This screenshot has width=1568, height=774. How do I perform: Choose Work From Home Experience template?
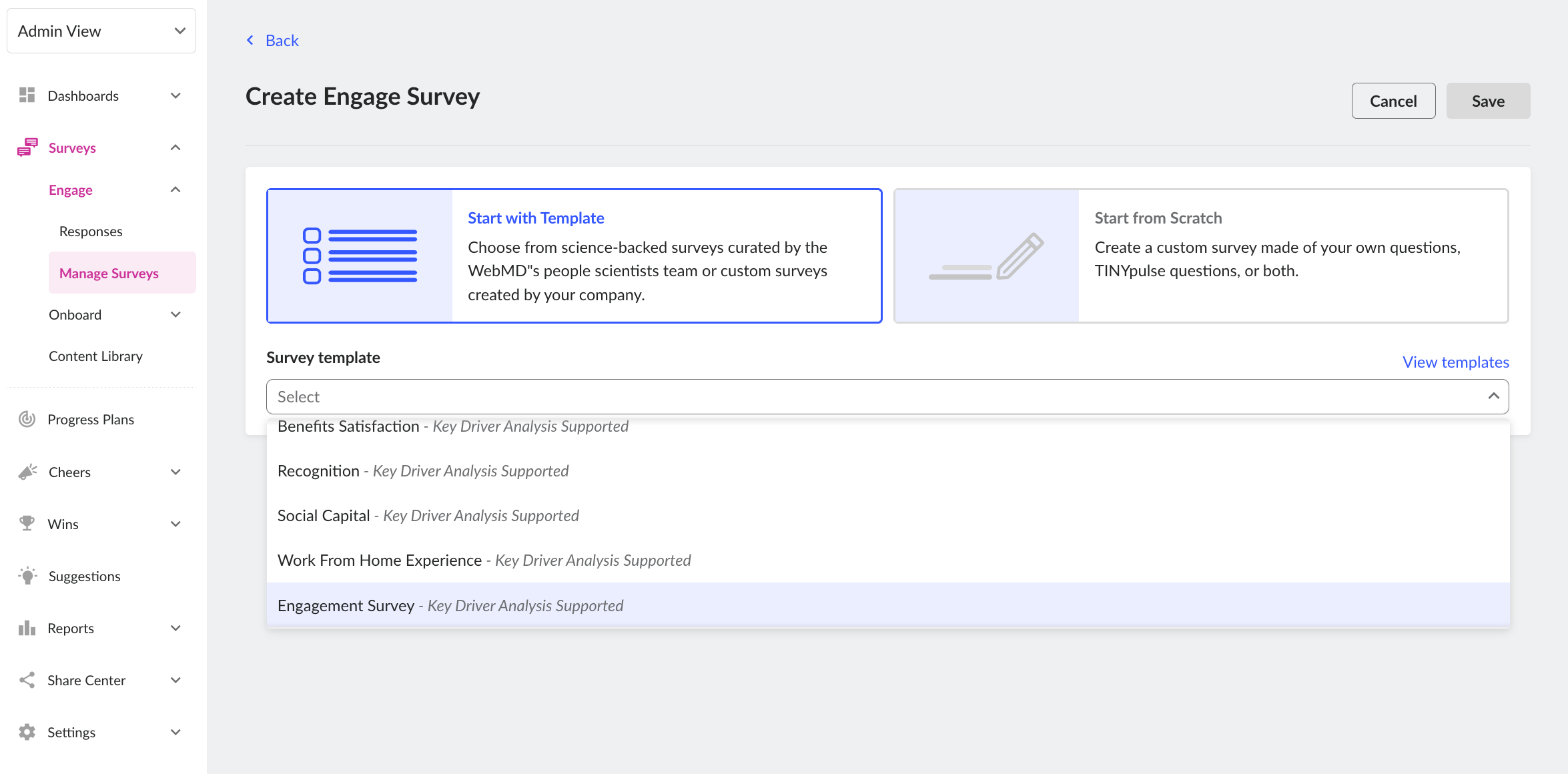pyautogui.click(x=888, y=560)
